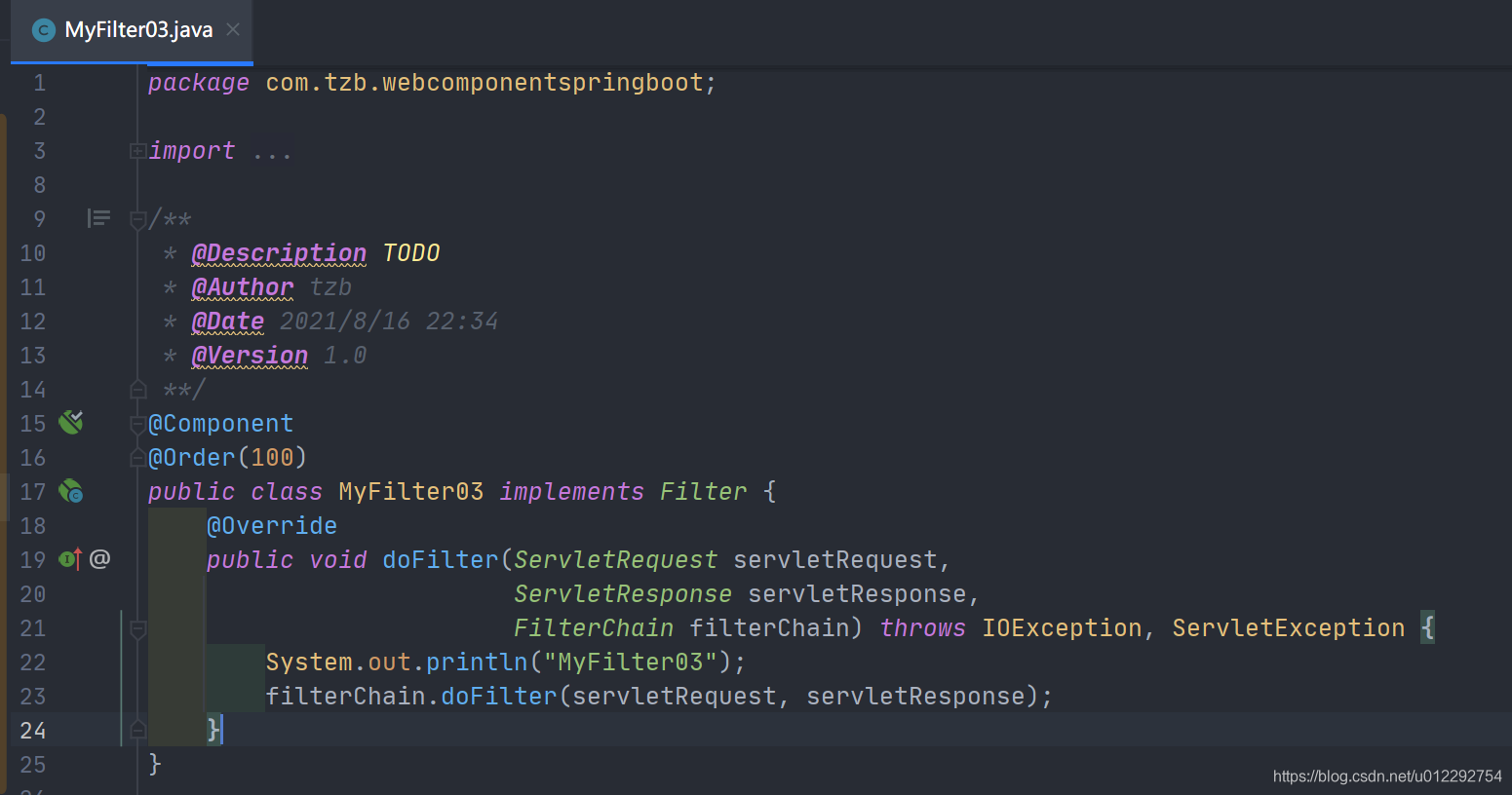Toggle rendered view of Javadoc comment
The image size is (1512, 795).
[98, 218]
